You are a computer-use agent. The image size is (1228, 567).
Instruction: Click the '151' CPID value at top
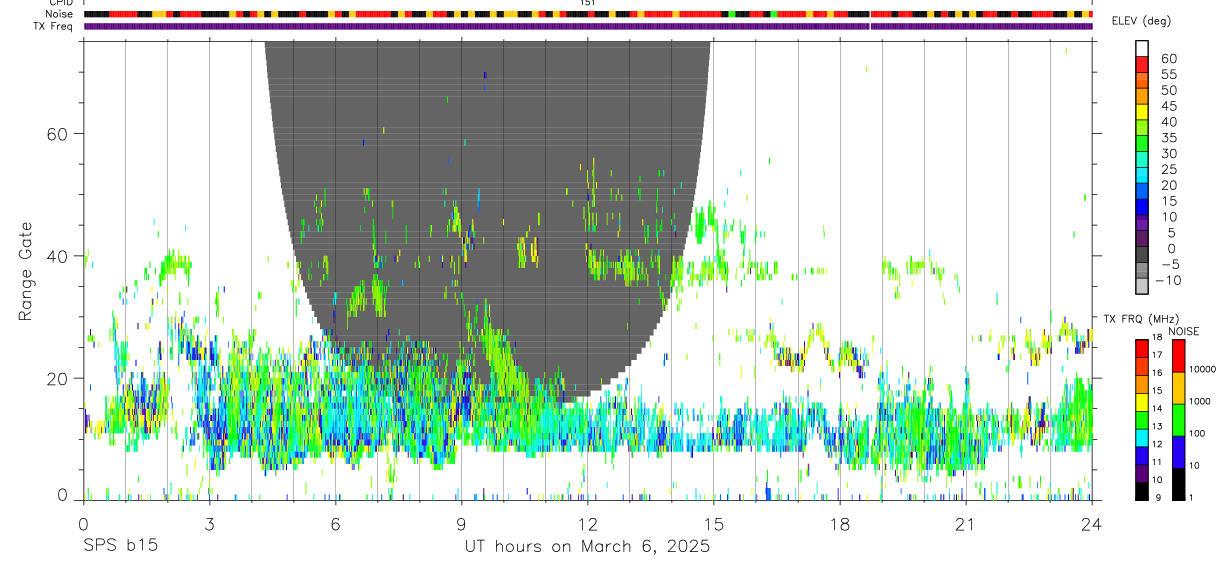[587, 3]
